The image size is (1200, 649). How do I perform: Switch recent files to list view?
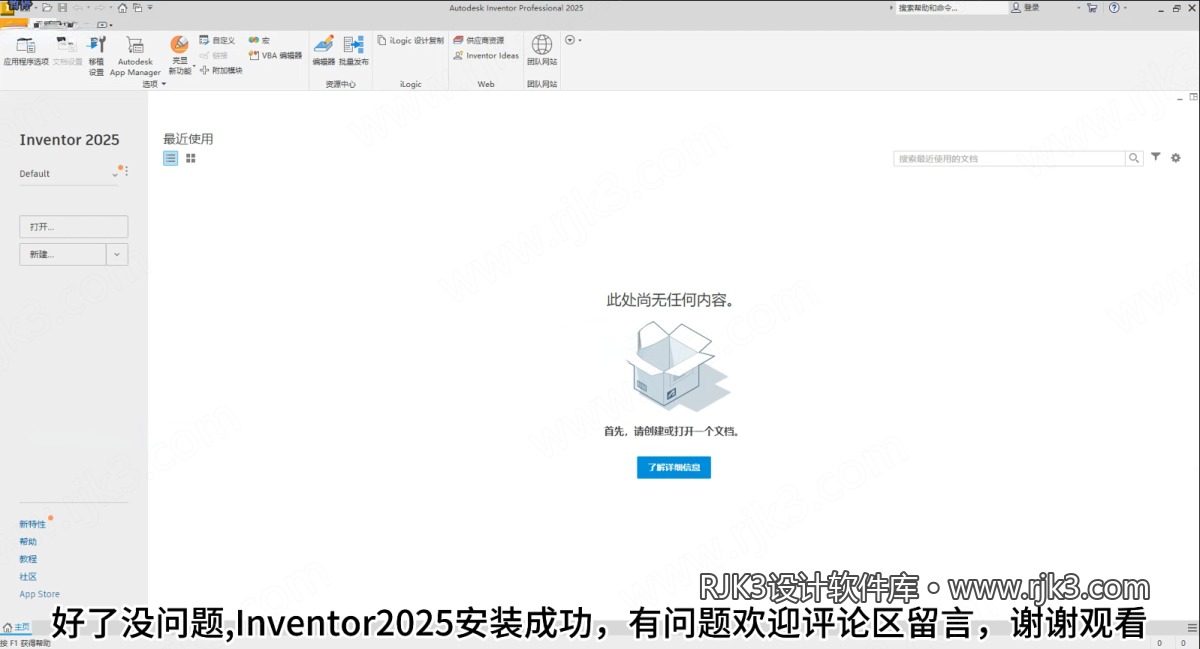coord(171,158)
